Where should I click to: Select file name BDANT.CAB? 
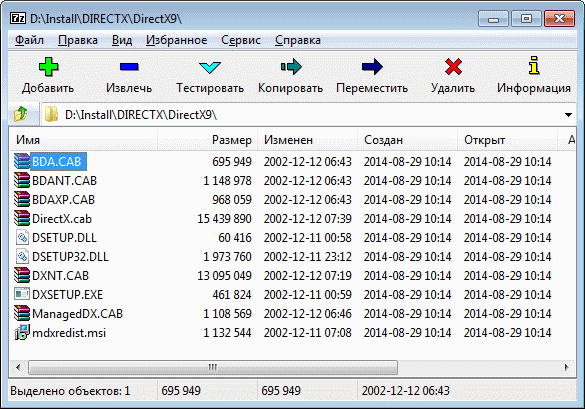pyautogui.click(x=65, y=181)
